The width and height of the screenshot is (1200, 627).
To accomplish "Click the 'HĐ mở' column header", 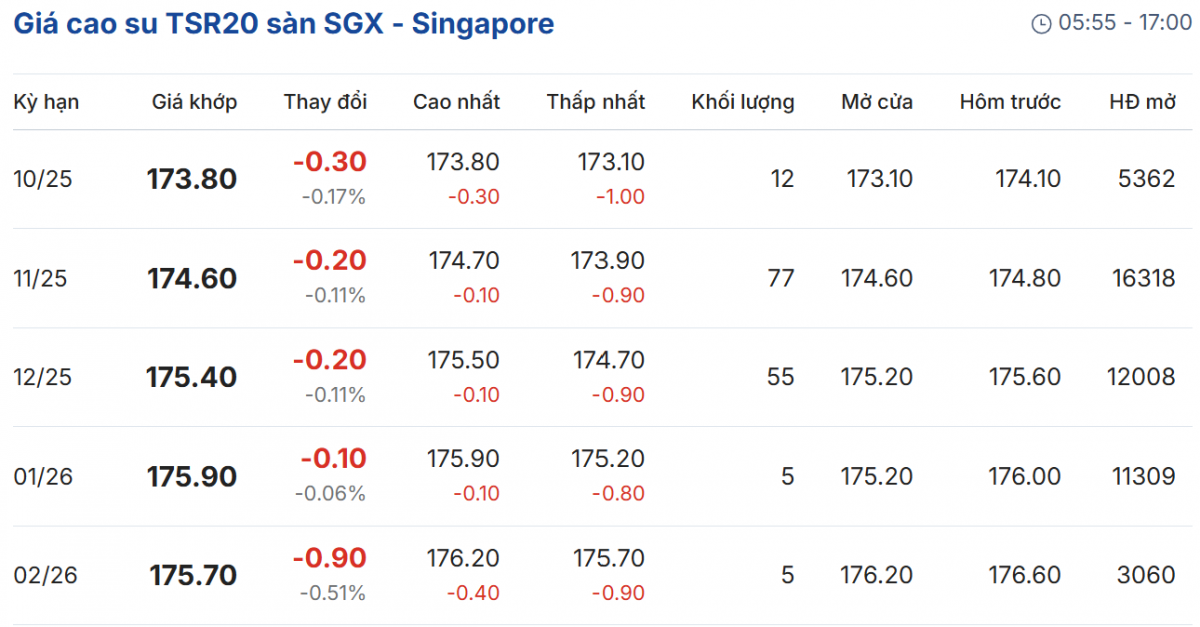I will click(1142, 101).
